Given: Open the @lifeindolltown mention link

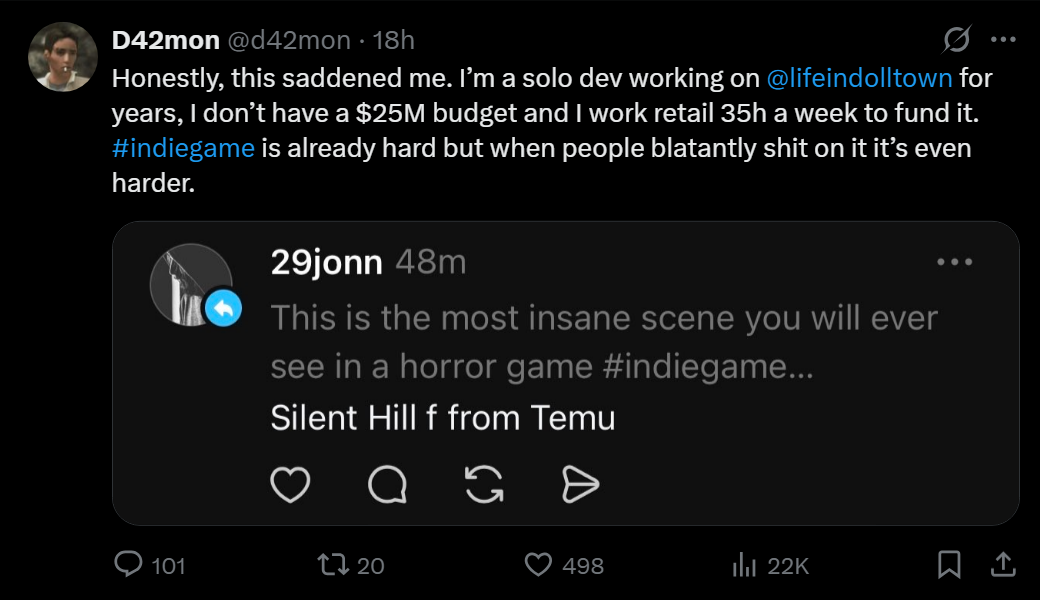Looking at the screenshot, I should [858, 77].
